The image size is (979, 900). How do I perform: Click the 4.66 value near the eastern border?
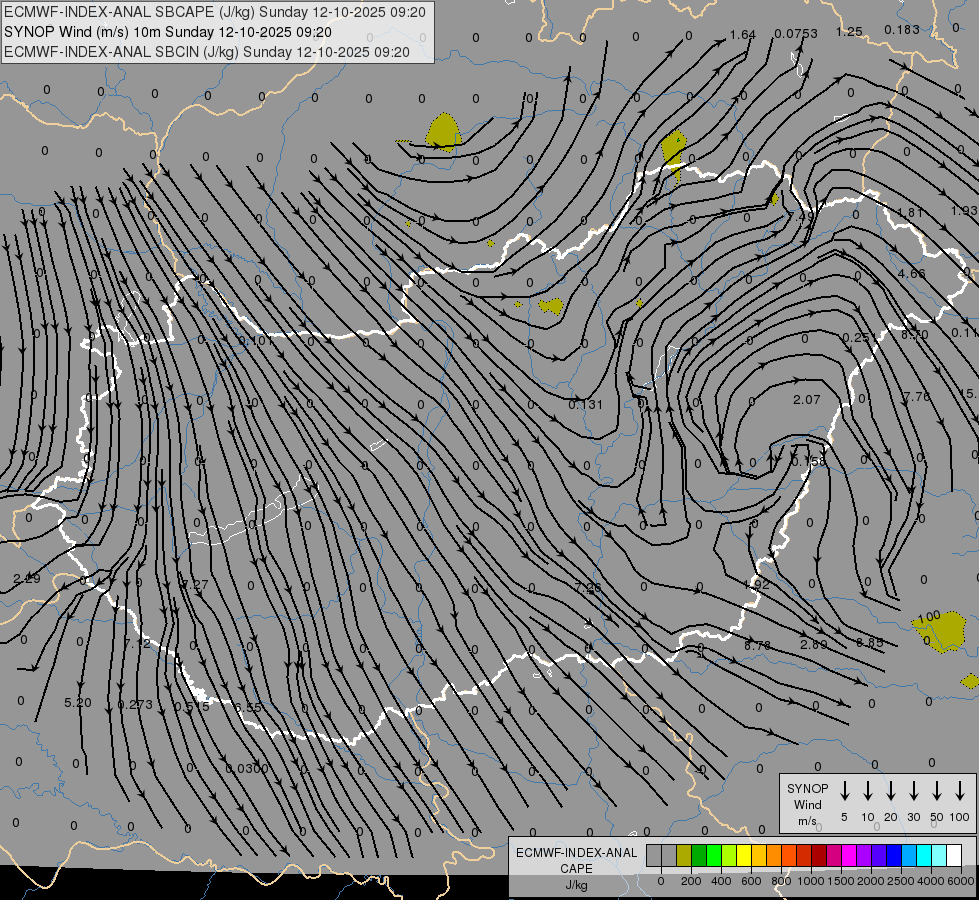[x=911, y=273]
